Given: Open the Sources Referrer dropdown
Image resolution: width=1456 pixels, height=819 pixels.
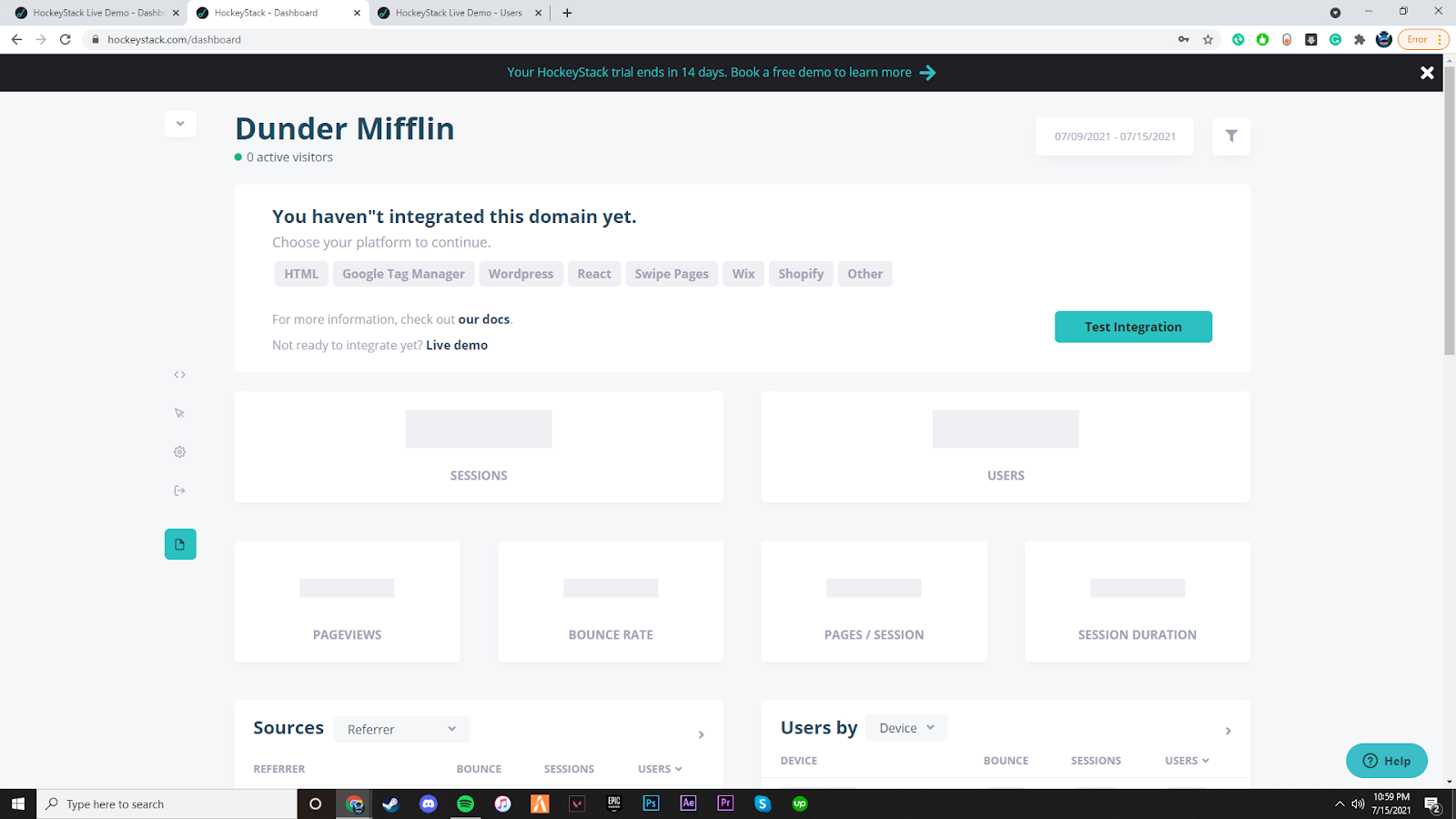Looking at the screenshot, I should point(401,729).
